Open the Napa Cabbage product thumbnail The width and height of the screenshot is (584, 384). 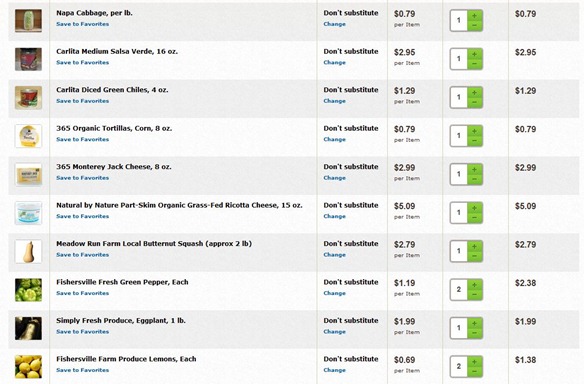point(28,20)
